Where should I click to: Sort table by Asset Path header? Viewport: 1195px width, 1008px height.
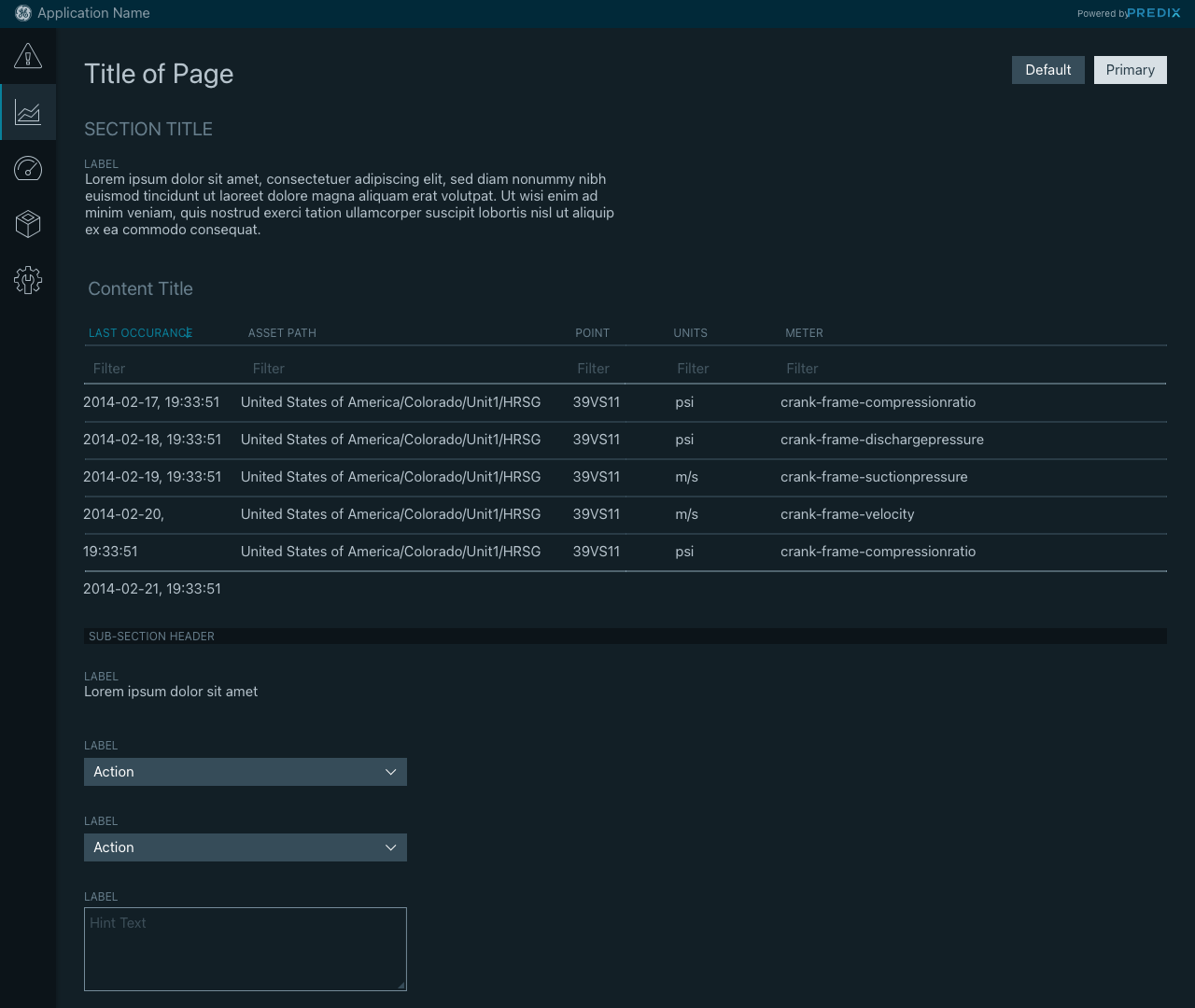click(282, 333)
